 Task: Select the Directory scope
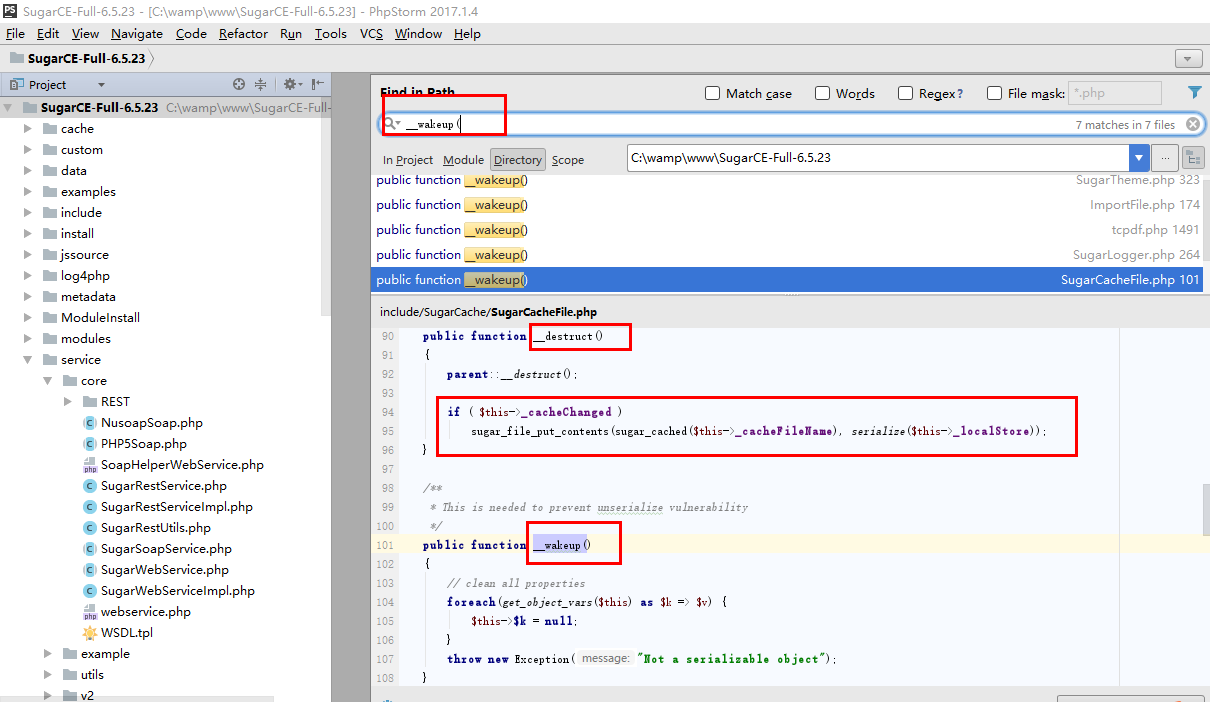click(x=518, y=160)
